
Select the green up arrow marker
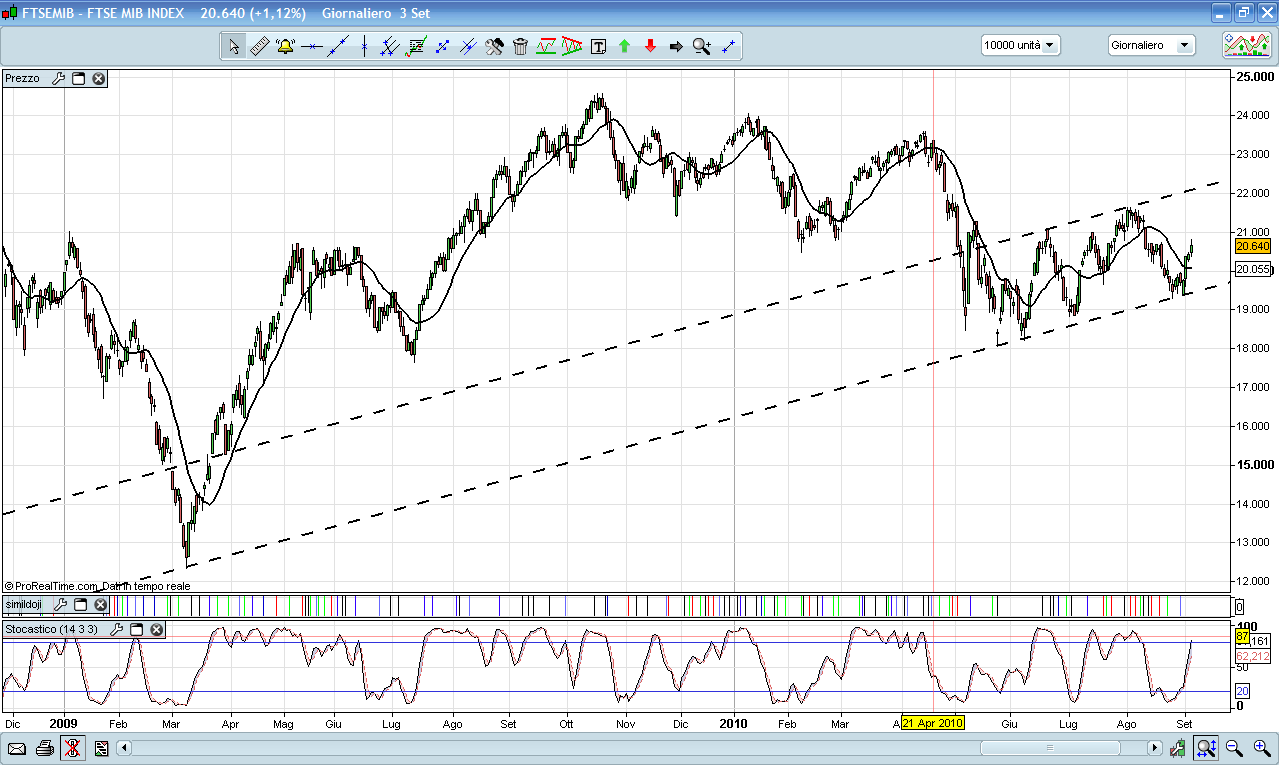click(x=624, y=46)
